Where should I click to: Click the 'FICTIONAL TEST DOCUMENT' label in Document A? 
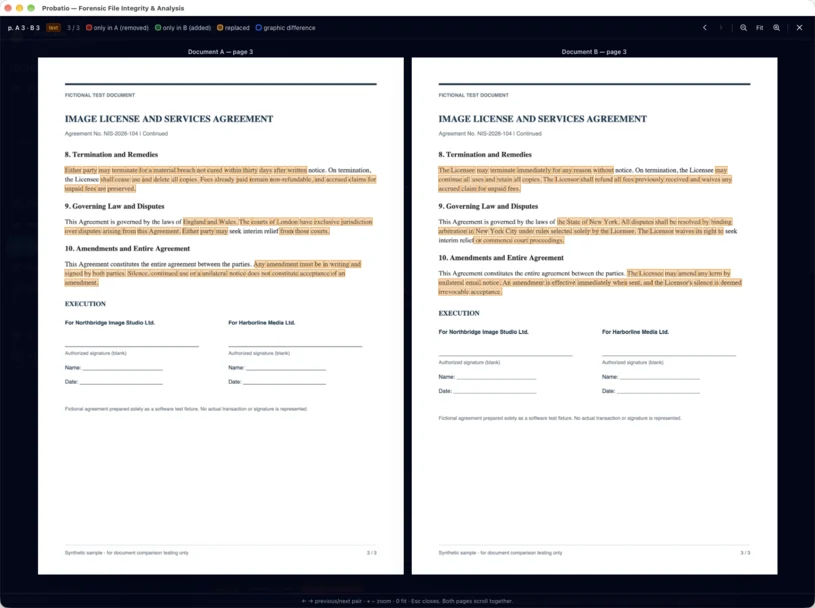pyautogui.click(x=100, y=96)
